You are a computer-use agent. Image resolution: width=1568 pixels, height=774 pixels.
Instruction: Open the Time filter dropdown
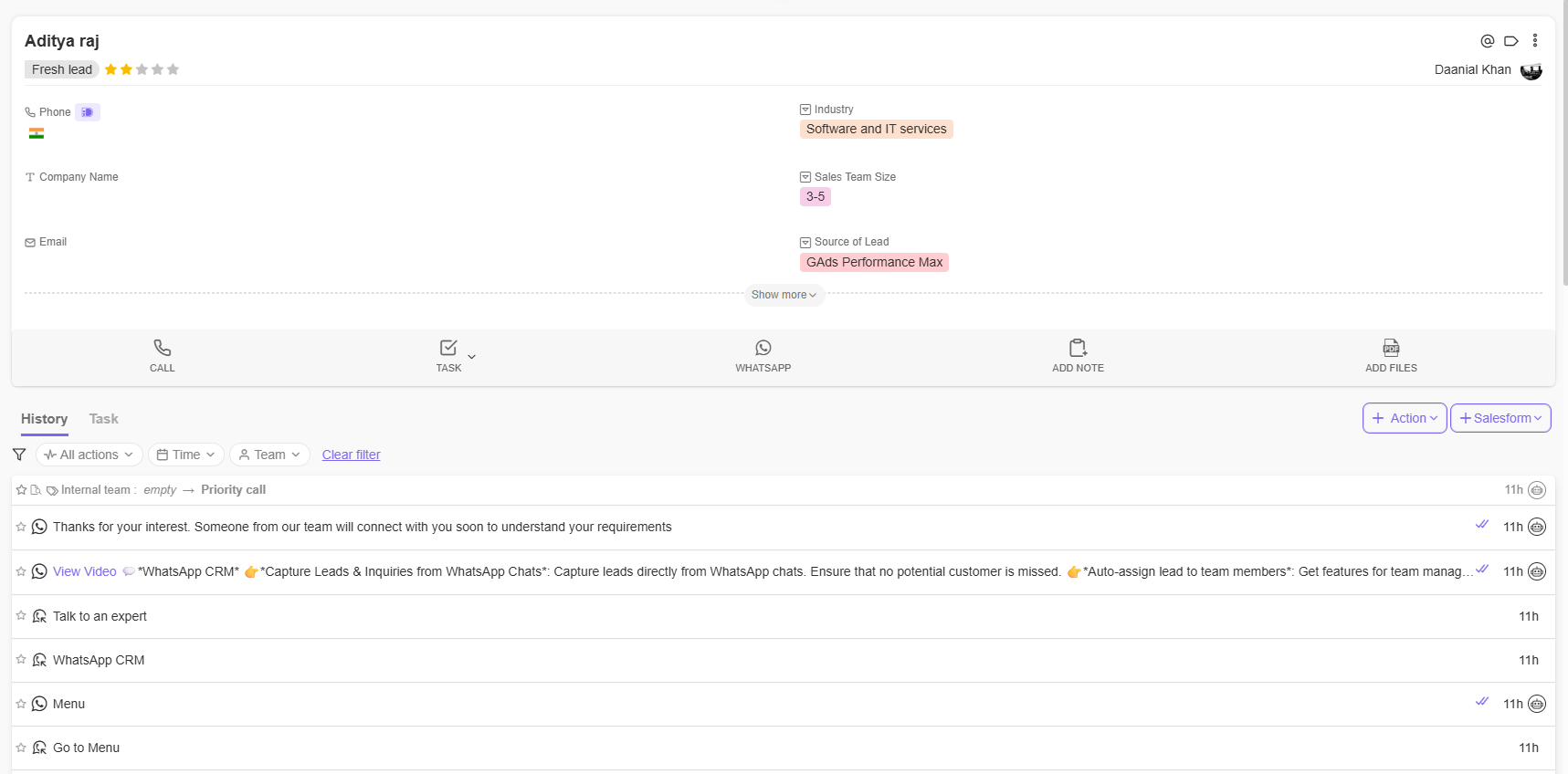point(186,455)
